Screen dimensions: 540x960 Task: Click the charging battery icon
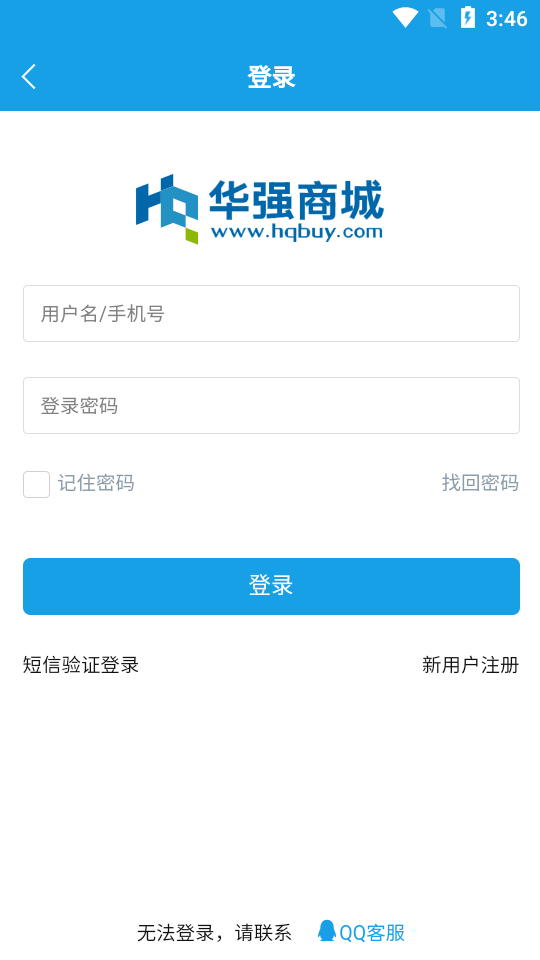[x=468, y=17]
